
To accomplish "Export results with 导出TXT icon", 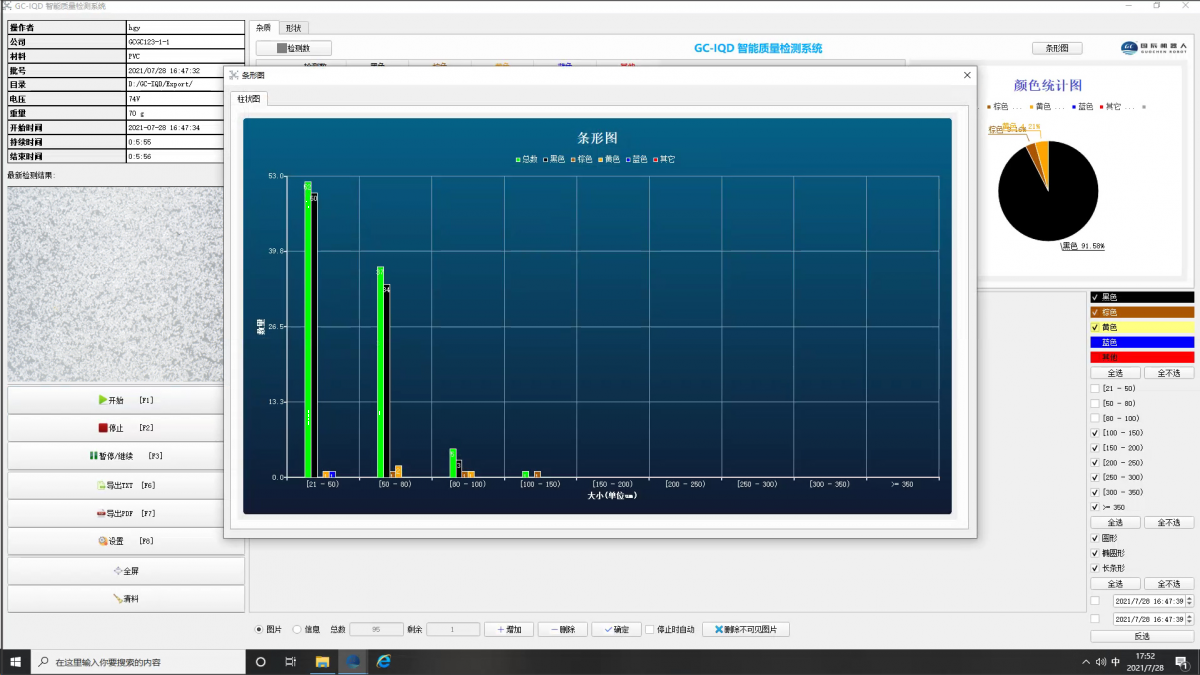I will 100,485.
